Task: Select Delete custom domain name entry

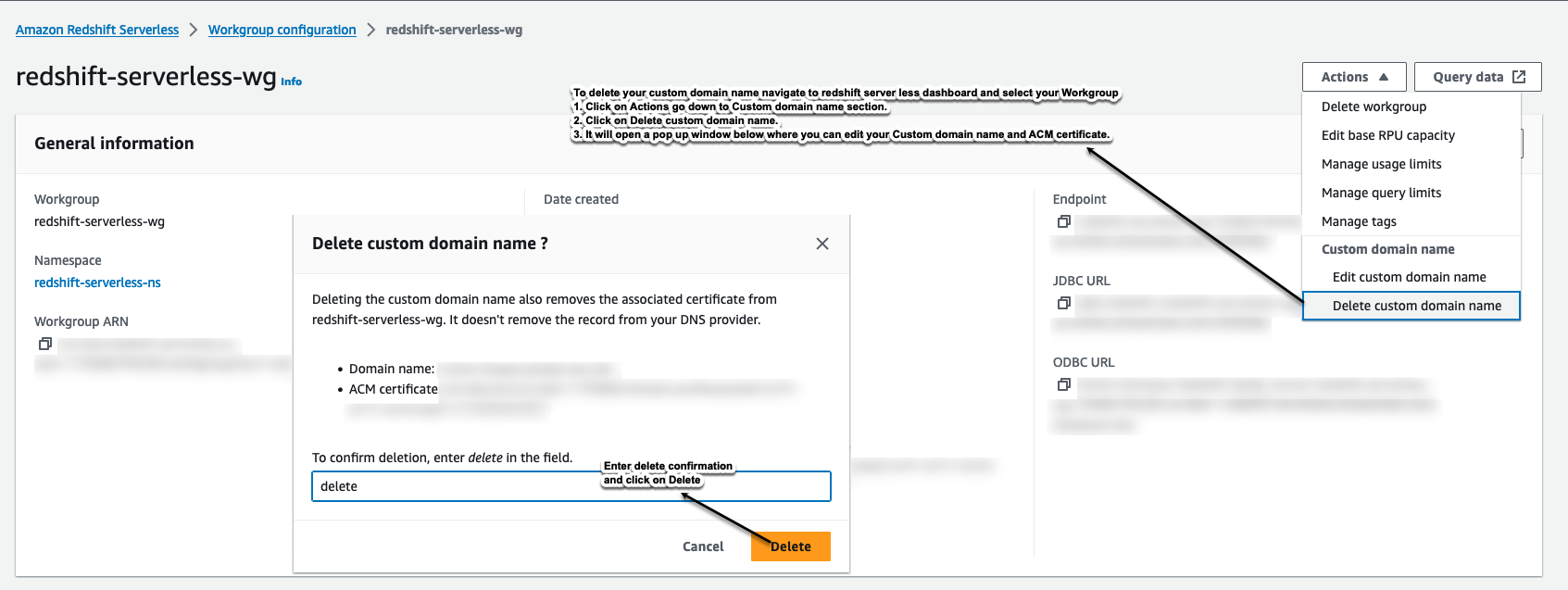Action: [x=1411, y=306]
